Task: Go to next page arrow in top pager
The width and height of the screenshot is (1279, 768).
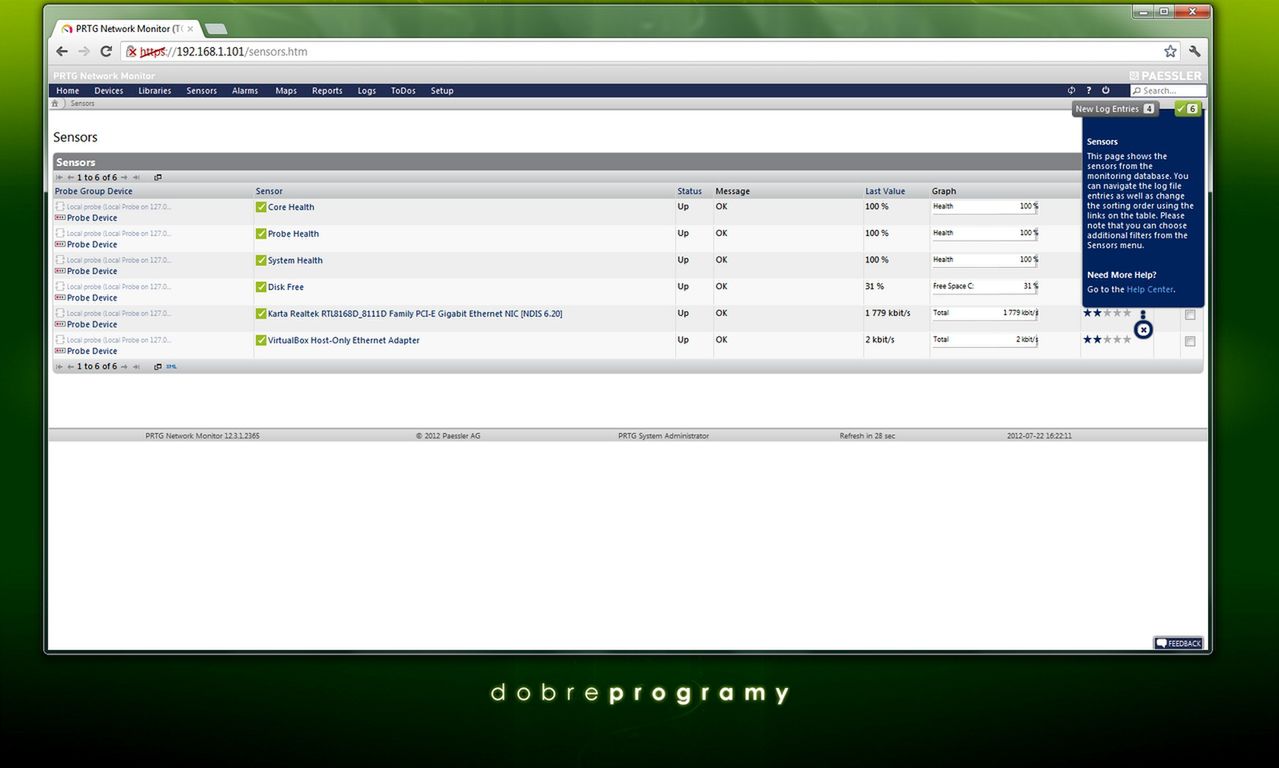Action: click(124, 177)
